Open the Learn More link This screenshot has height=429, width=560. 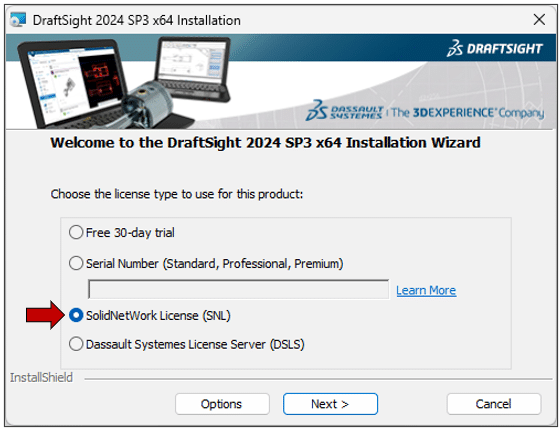pyautogui.click(x=426, y=290)
